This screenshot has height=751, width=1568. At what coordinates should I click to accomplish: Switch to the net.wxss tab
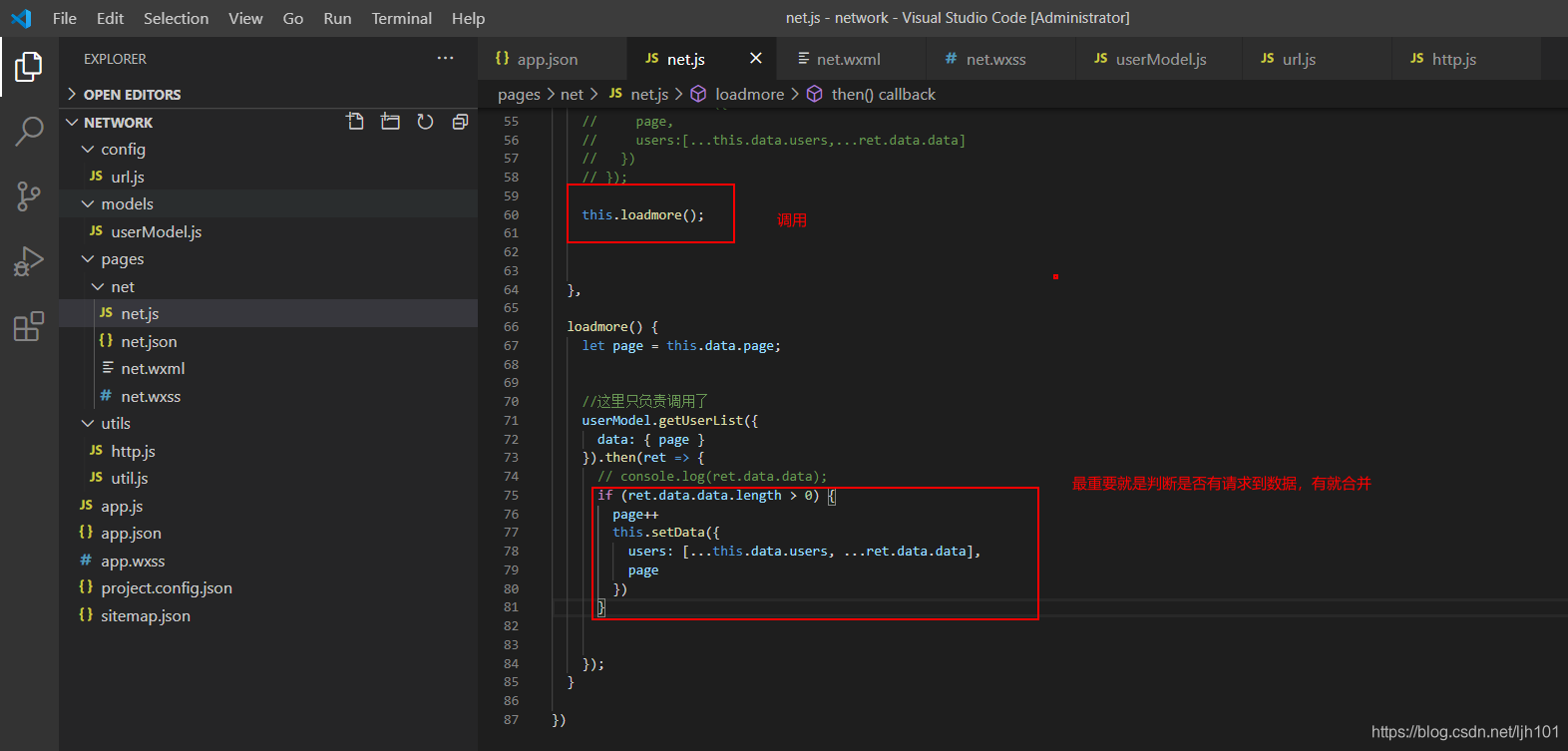(x=1001, y=59)
